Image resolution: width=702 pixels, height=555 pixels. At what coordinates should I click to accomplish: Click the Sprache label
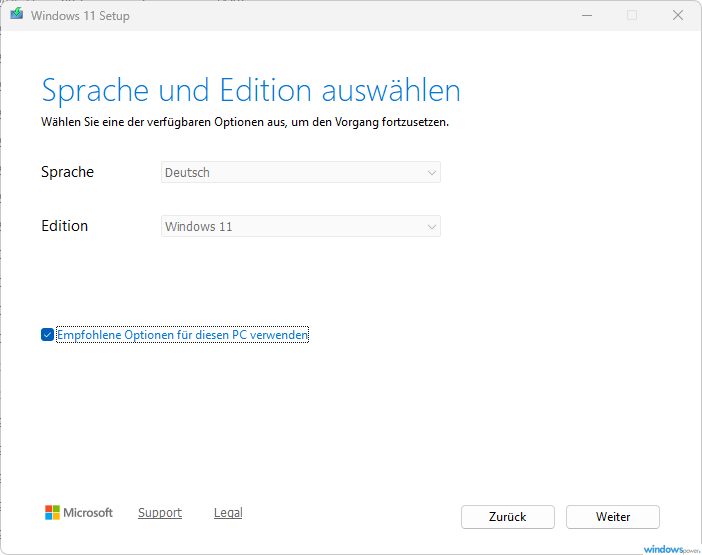68,172
